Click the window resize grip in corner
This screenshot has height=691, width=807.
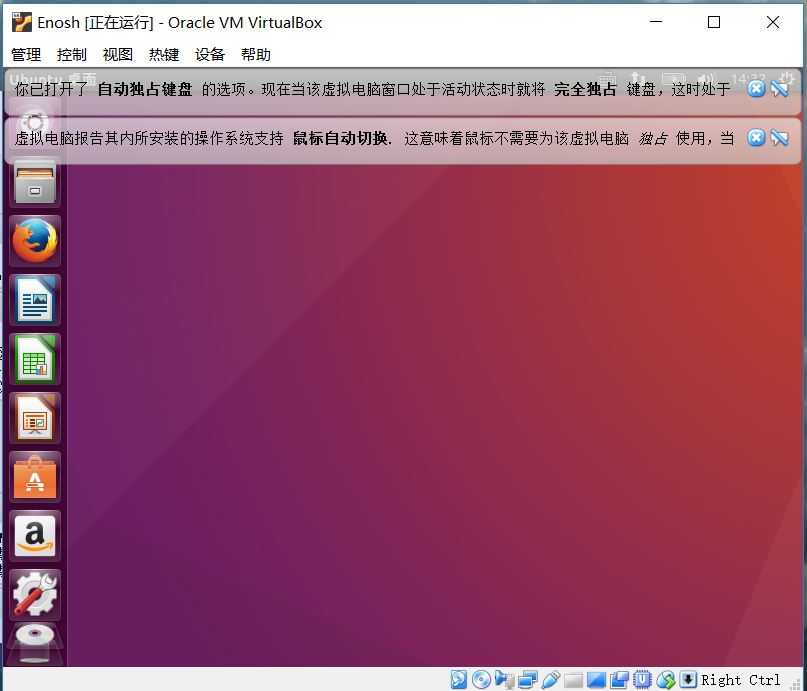tap(797, 683)
